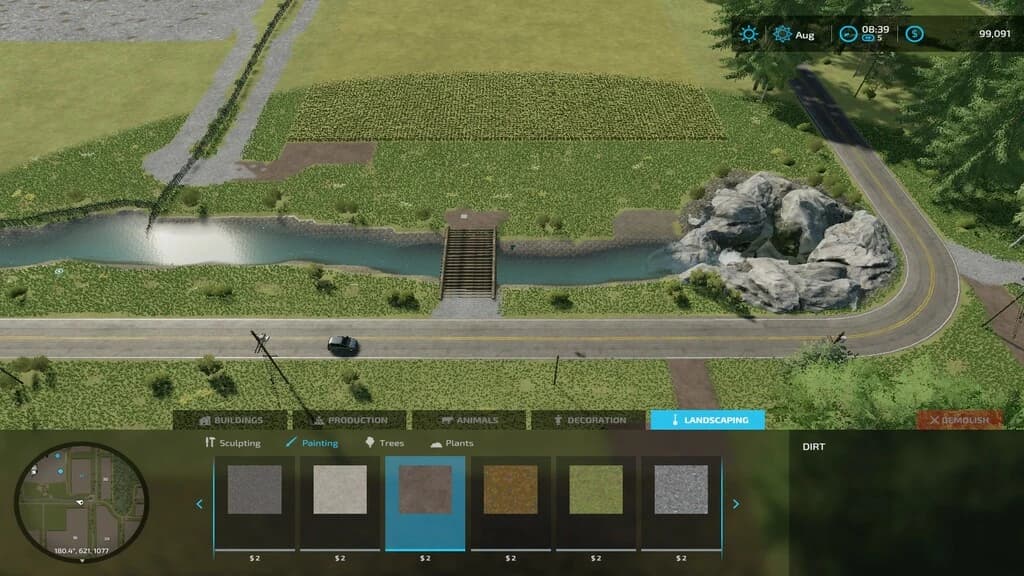Show previous textures with left arrow

(x=199, y=504)
